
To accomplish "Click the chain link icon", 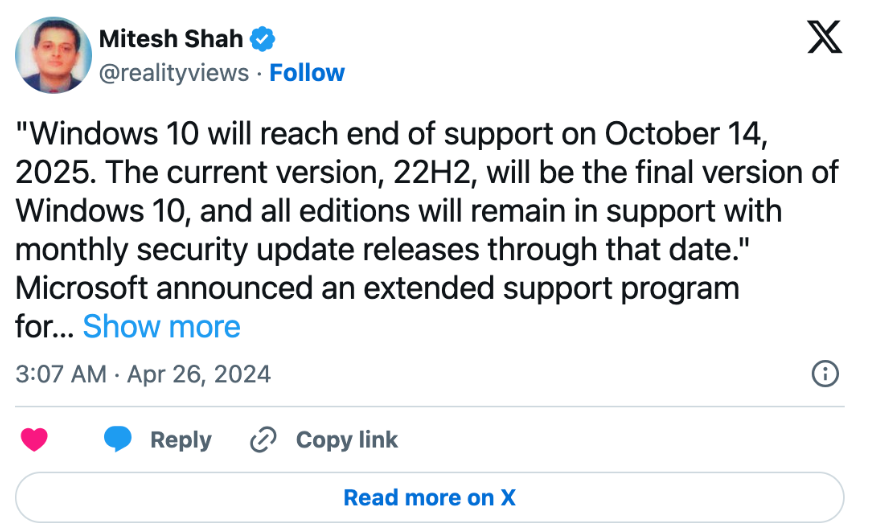I will [263, 440].
